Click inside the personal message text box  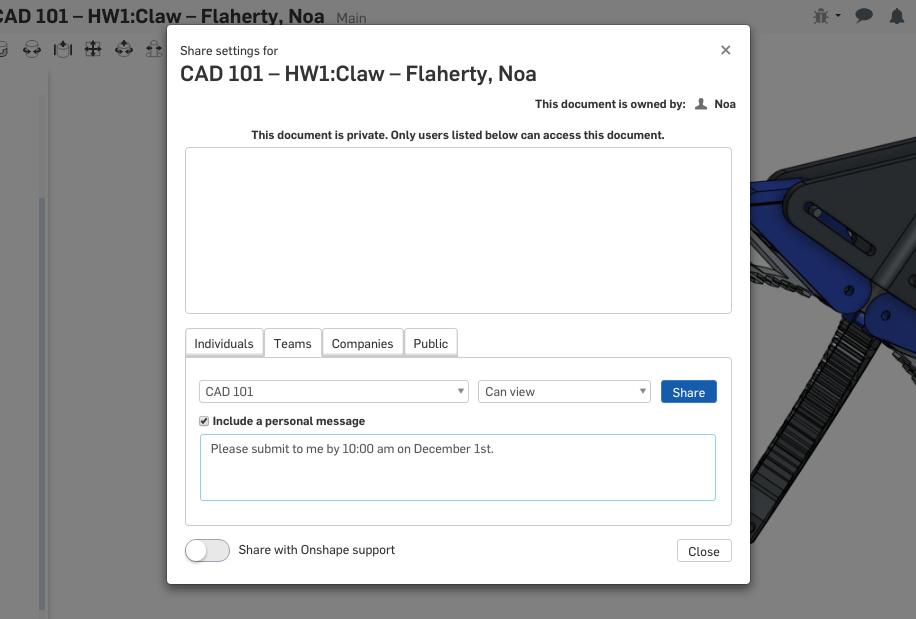pyautogui.click(x=458, y=468)
